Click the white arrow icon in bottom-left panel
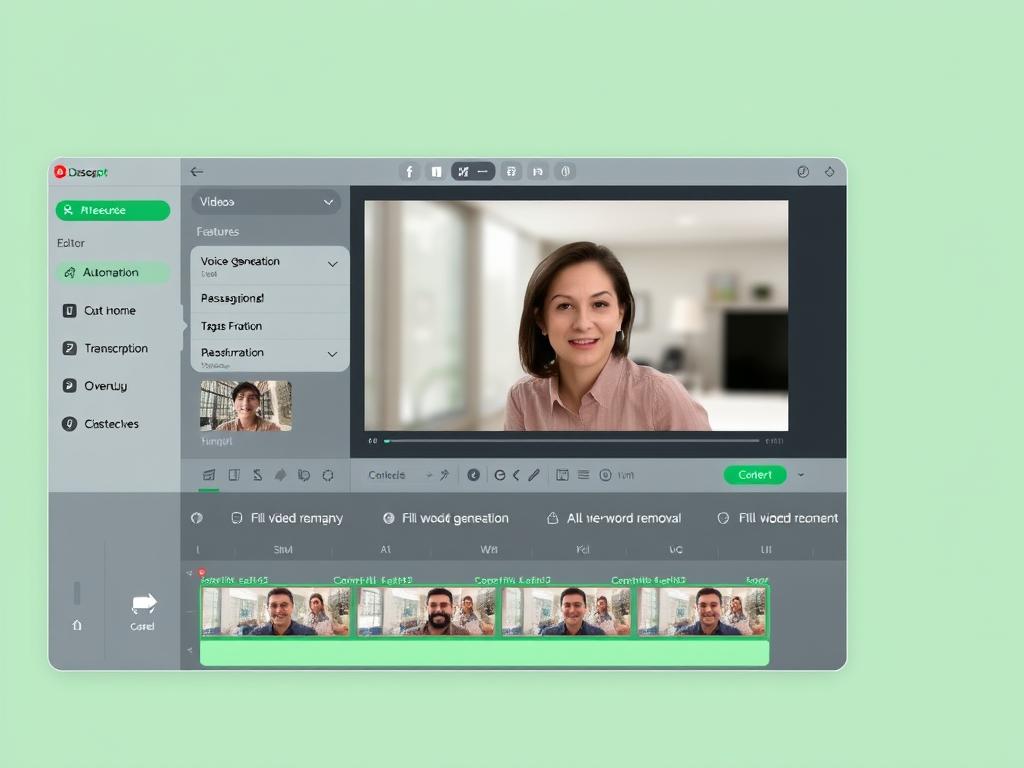Viewport: 1024px width, 768px height. point(144,604)
